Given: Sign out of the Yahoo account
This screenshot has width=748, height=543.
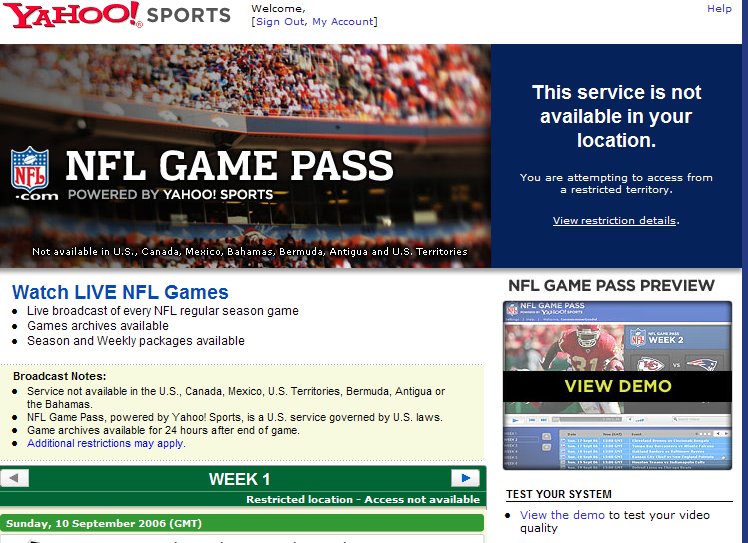Looking at the screenshot, I should [x=280, y=22].
